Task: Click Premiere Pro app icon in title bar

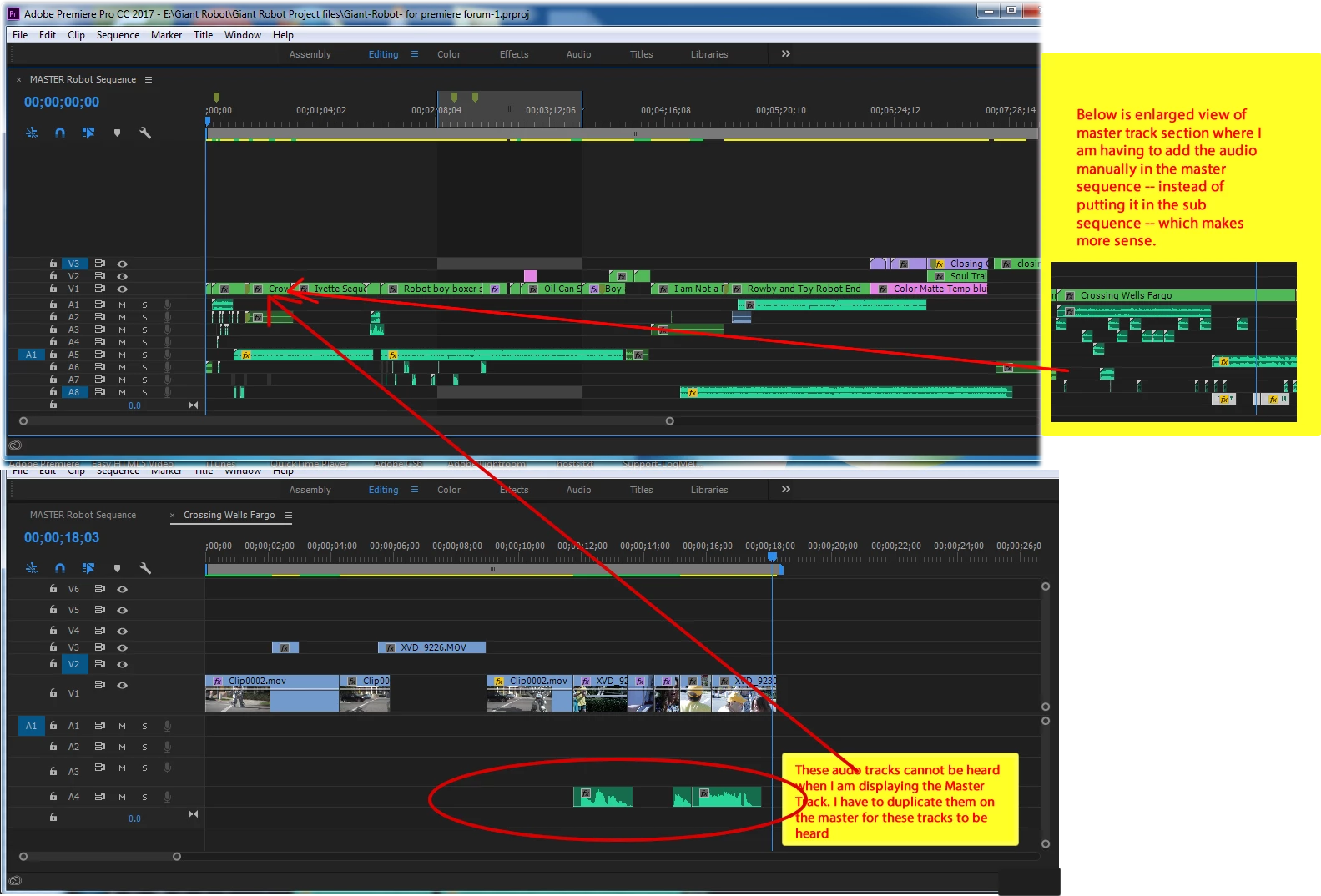Action: click(13, 13)
